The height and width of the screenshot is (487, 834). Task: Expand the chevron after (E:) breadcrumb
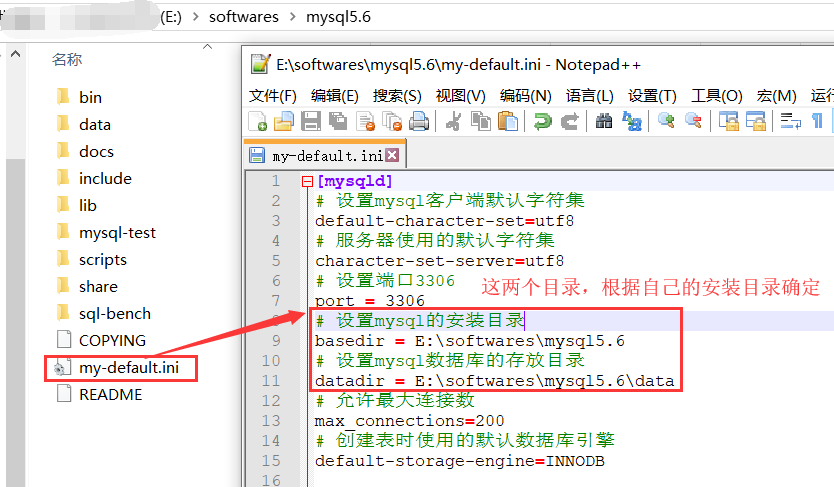click(x=196, y=16)
